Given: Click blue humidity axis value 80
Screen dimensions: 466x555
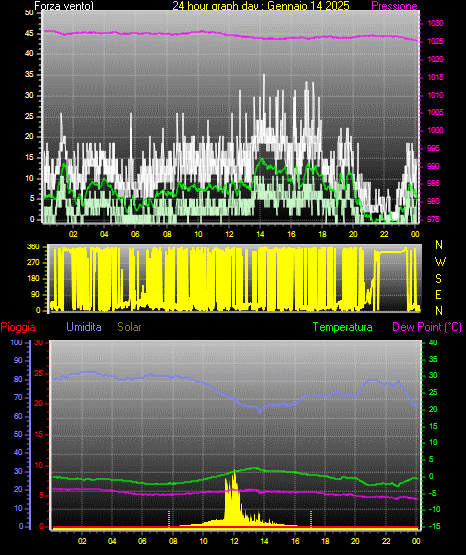Looking at the screenshot, I should tap(18, 379).
